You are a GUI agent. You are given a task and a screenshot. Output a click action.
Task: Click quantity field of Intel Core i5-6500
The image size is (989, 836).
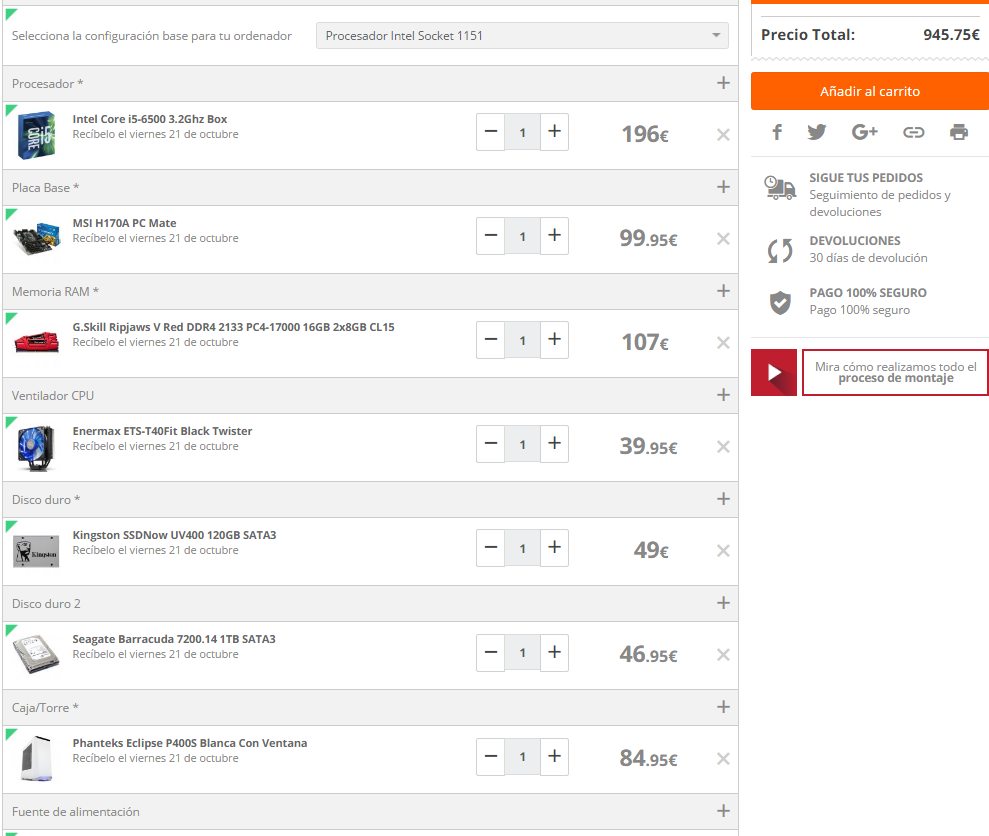coord(522,132)
